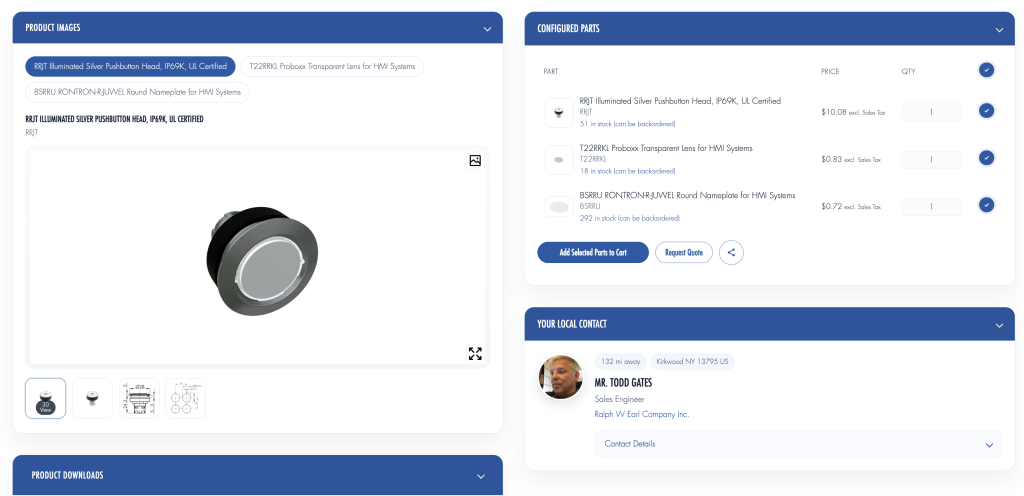Click the RRJT part thumbnail in parts list
This screenshot has width=1024, height=496.
[x=558, y=112]
